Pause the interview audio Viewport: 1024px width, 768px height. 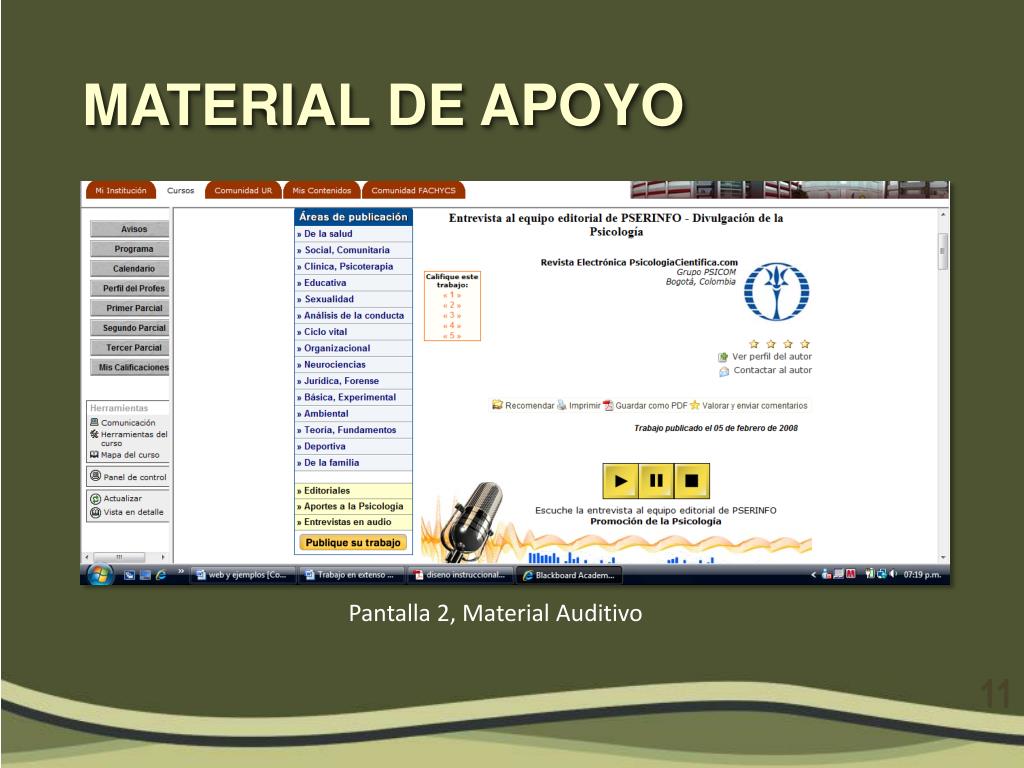[656, 481]
